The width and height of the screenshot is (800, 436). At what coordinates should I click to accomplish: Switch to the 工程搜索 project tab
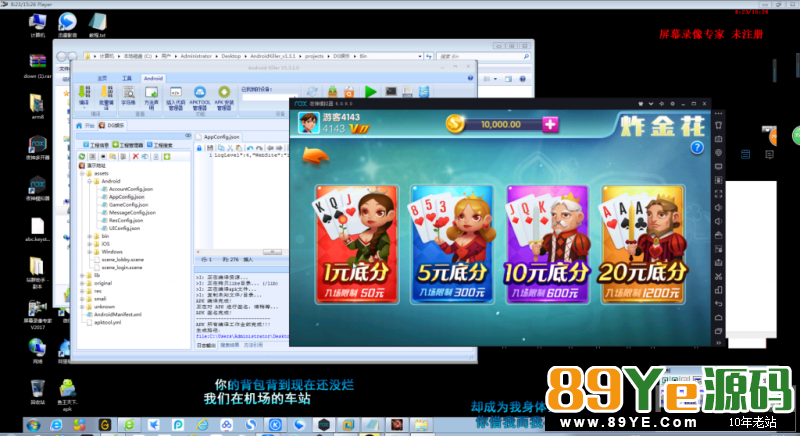[160, 145]
